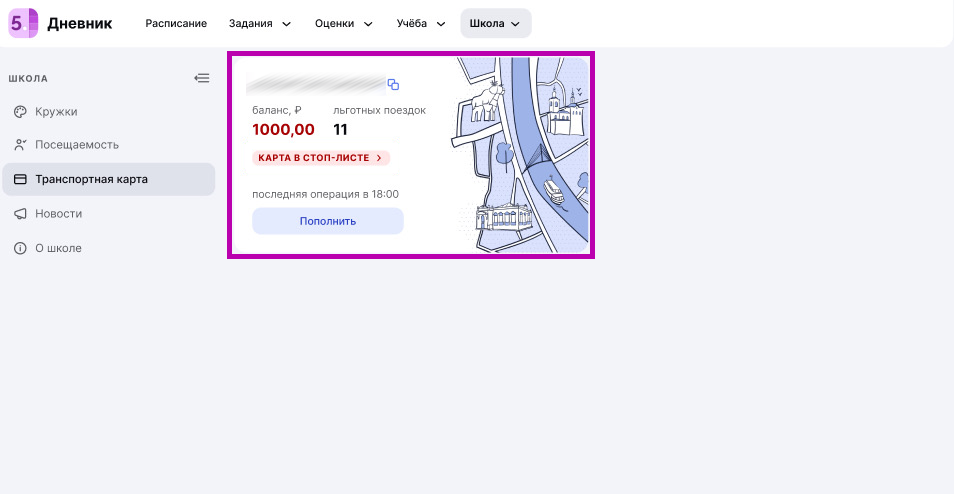Open the Школа dropdown menu
The height and width of the screenshot is (494, 954).
click(x=496, y=24)
